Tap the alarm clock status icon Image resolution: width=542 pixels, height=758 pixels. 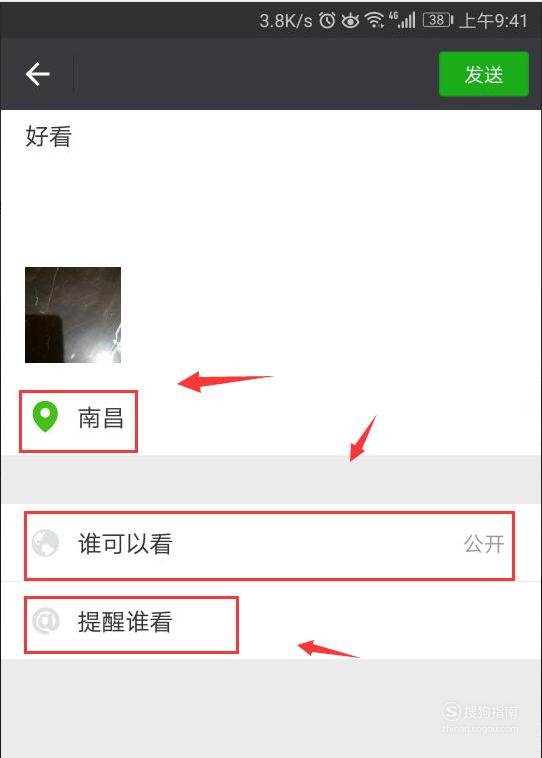tap(327, 20)
